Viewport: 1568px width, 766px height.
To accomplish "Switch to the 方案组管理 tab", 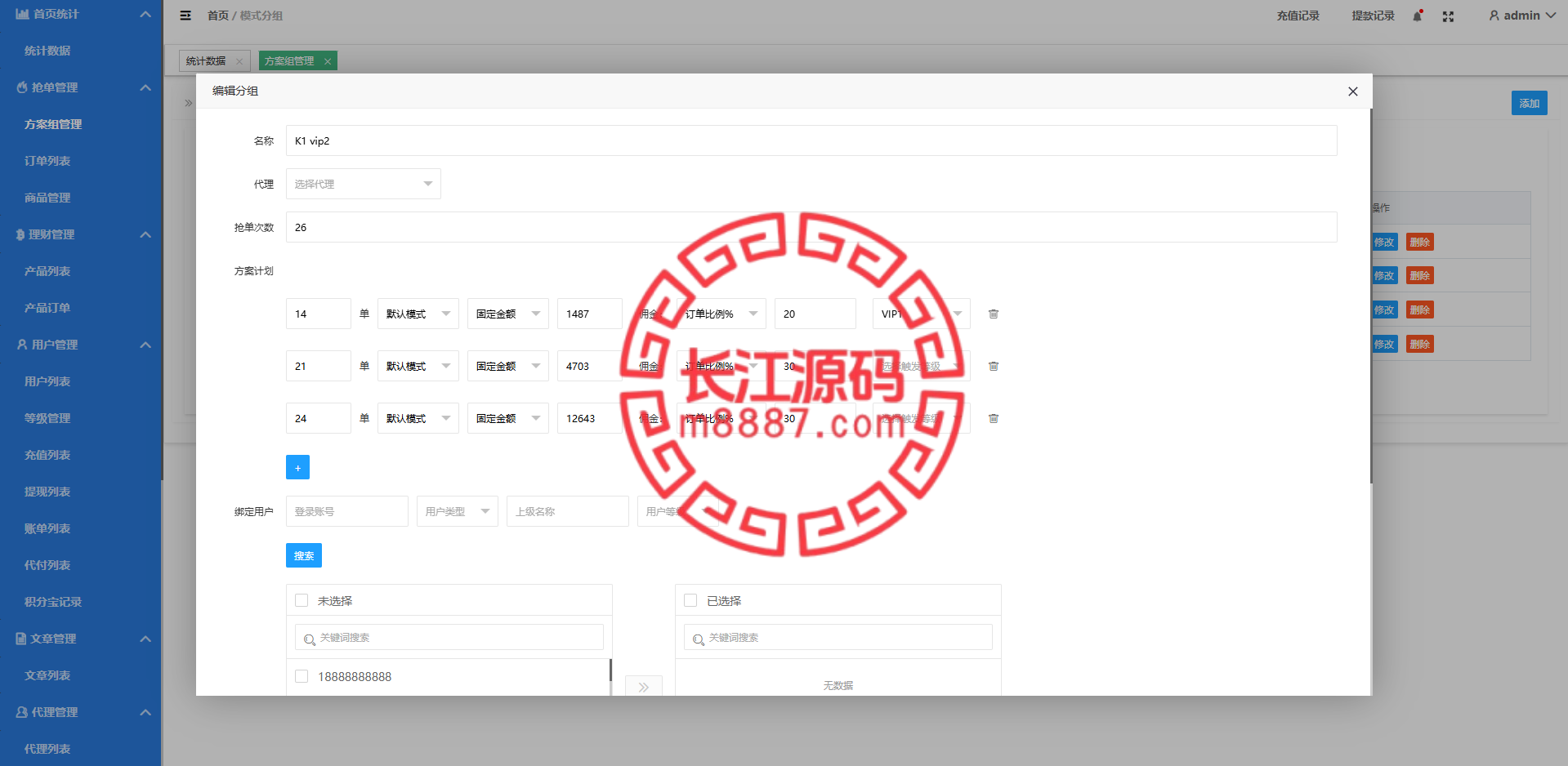I will click(289, 61).
